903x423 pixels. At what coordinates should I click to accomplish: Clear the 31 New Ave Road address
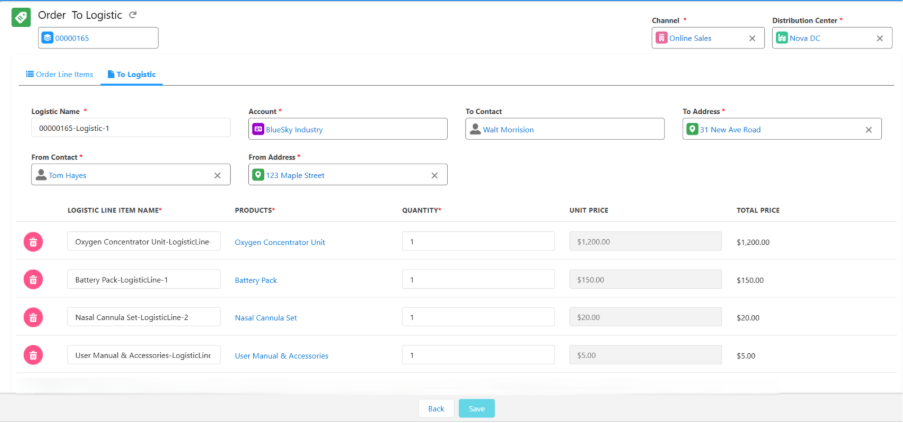[x=868, y=129]
